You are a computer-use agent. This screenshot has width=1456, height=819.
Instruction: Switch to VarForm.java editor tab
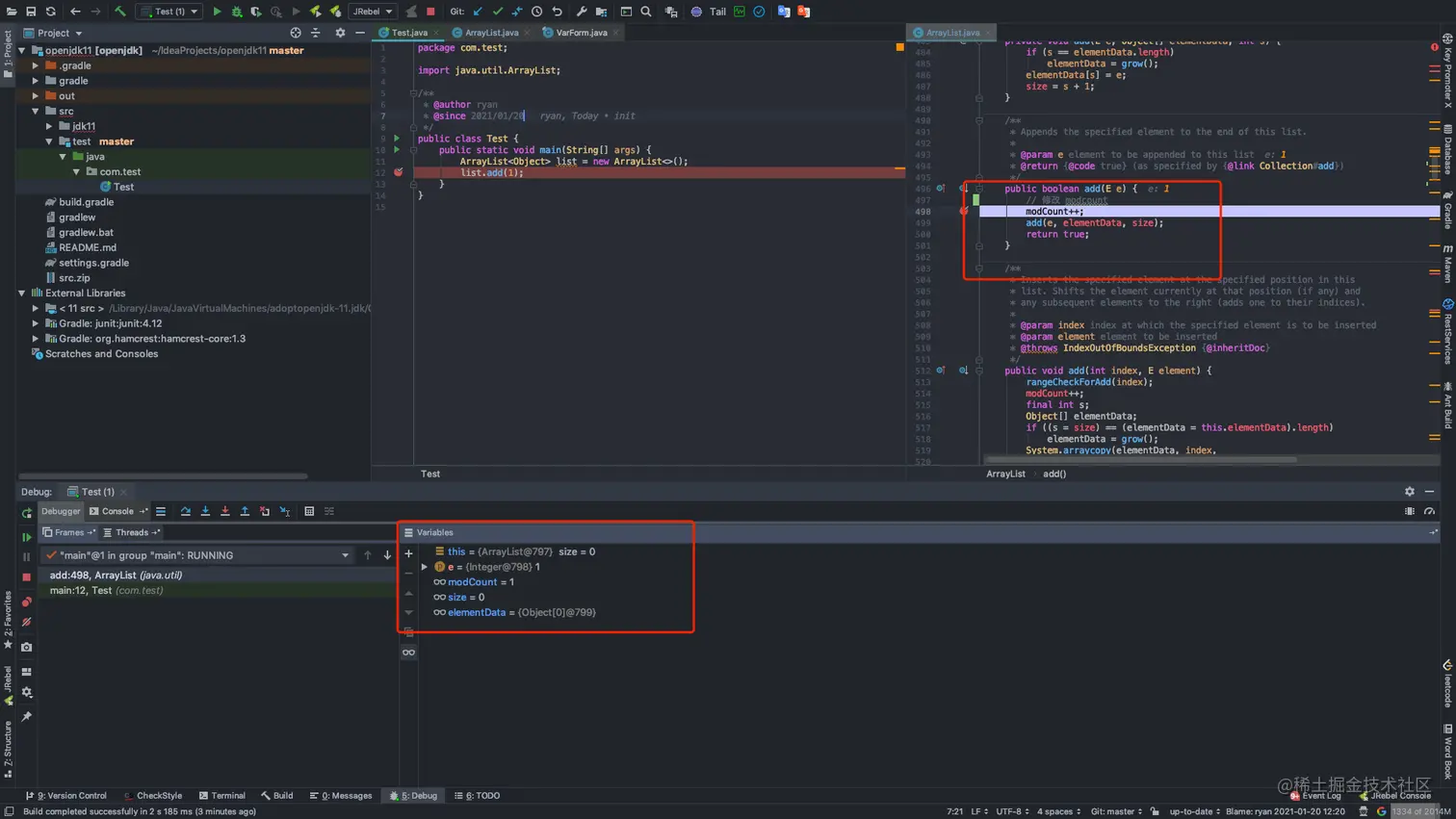click(x=581, y=33)
